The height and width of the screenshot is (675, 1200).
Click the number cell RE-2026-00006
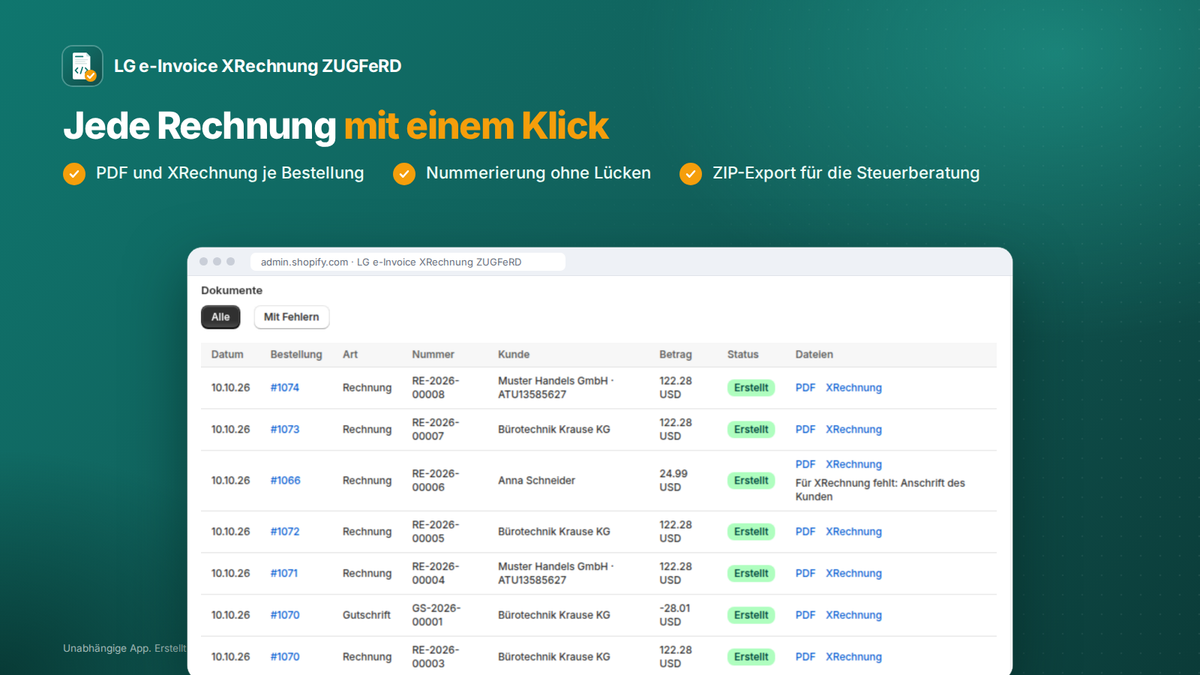[x=436, y=481]
